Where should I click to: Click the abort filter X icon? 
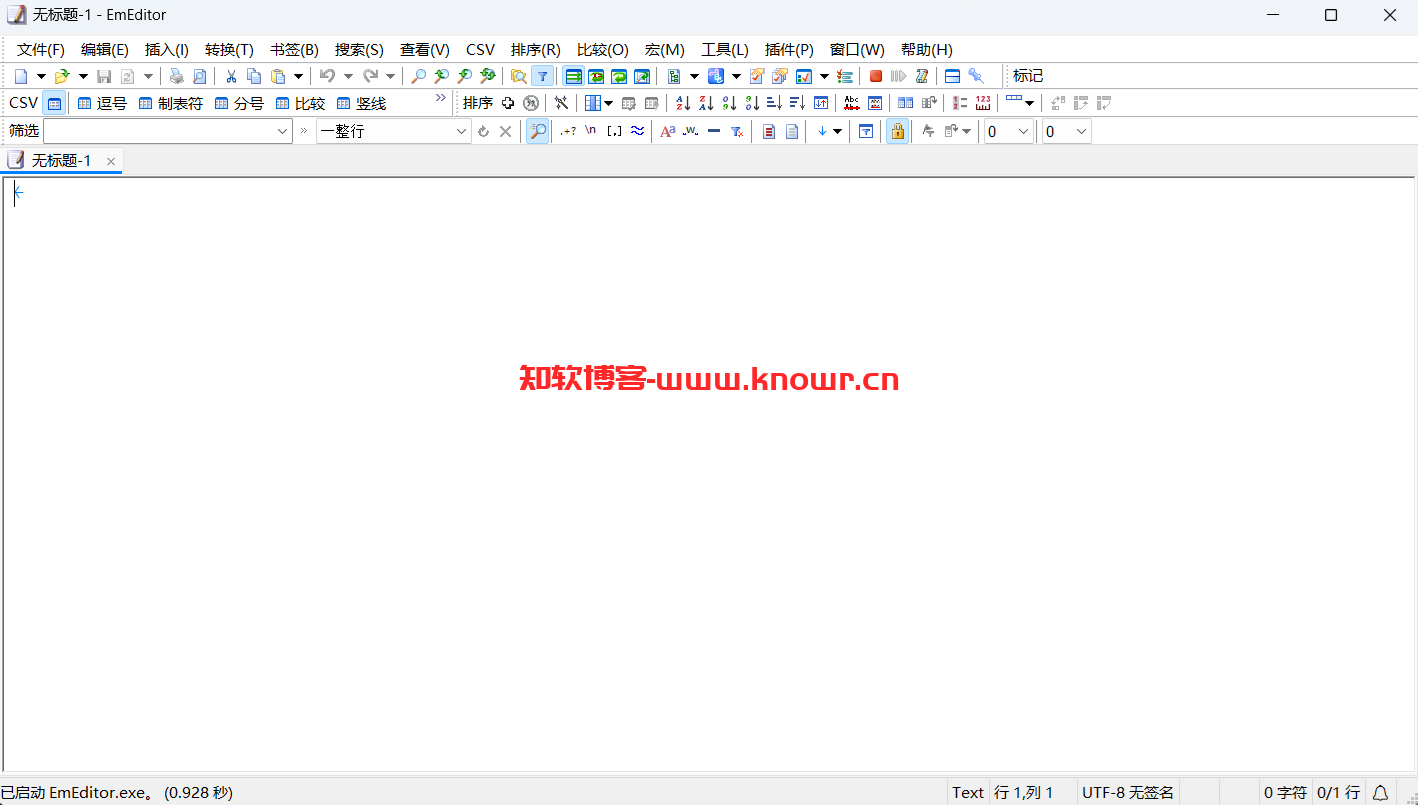tap(506, 131)
